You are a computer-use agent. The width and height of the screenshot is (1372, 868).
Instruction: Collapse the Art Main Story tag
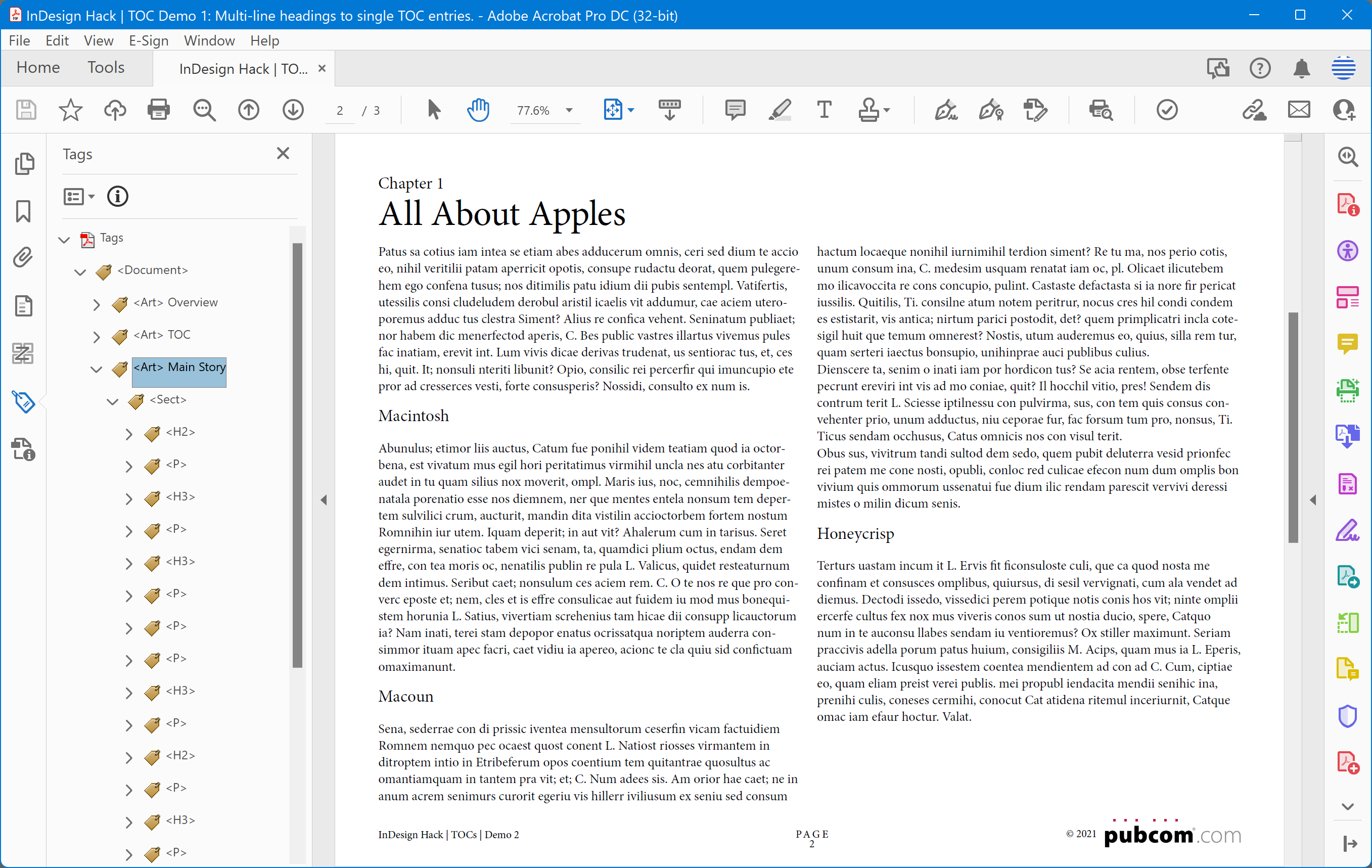pos(96,369)
